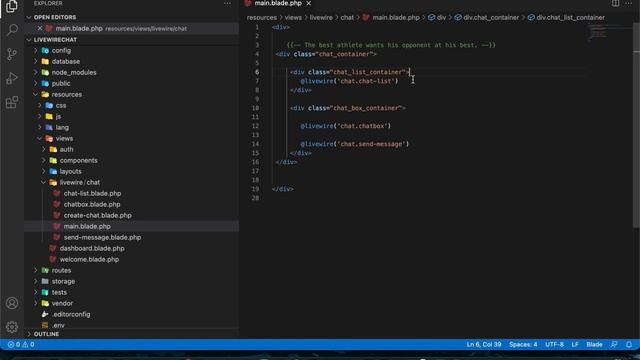Screen dimensions: 640x360
Task: Open chatbox.blade.php file
Action: [x=92, y=205]
